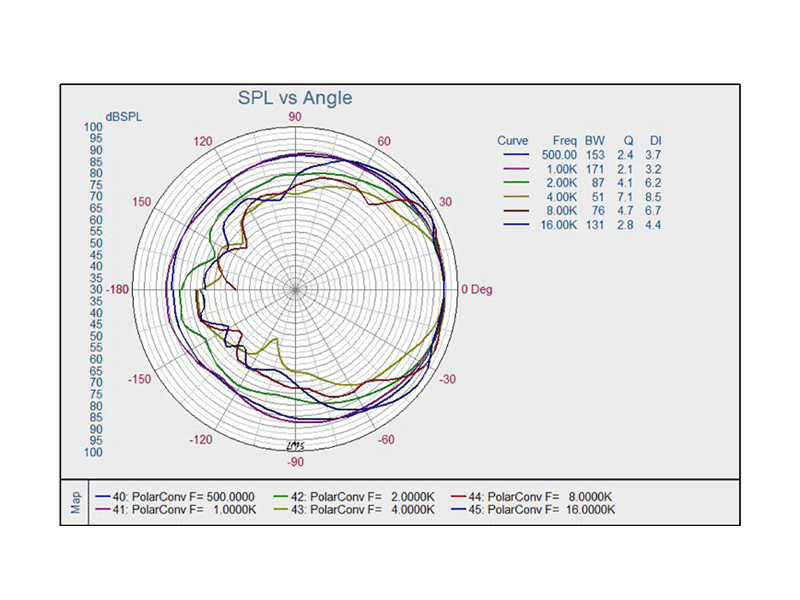Click the blue line swatch for 500.00 curve

coord(516,156)
